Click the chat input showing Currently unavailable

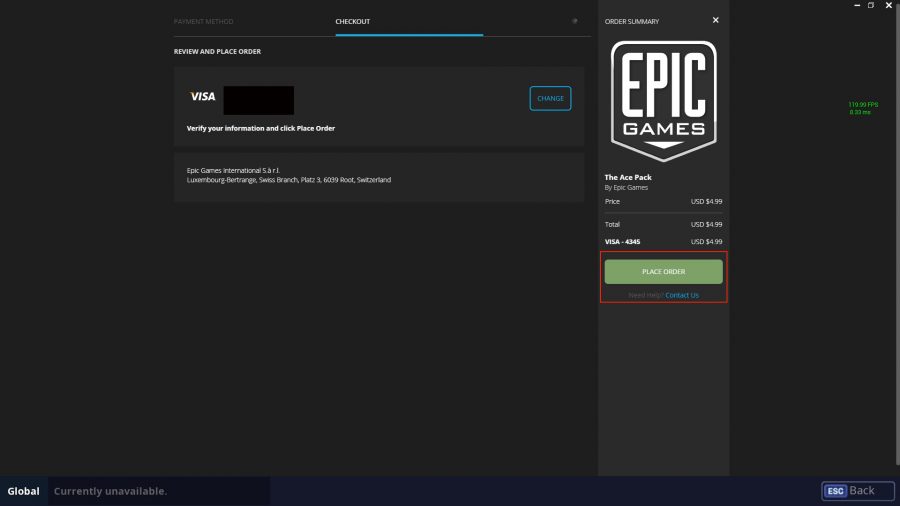pyautogui.click(x=158, y=491)
